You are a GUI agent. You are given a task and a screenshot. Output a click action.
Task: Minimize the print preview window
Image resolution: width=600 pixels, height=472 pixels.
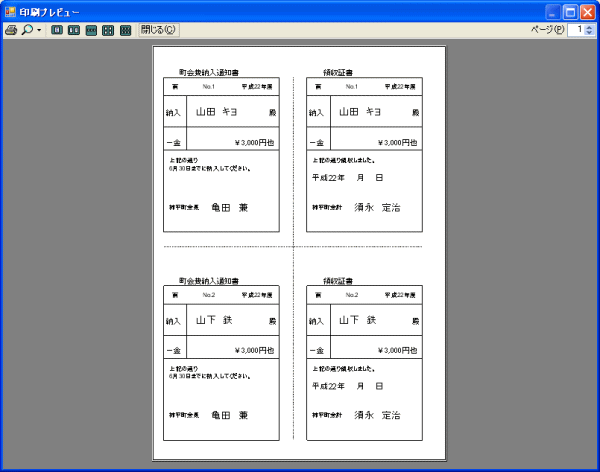549,11
